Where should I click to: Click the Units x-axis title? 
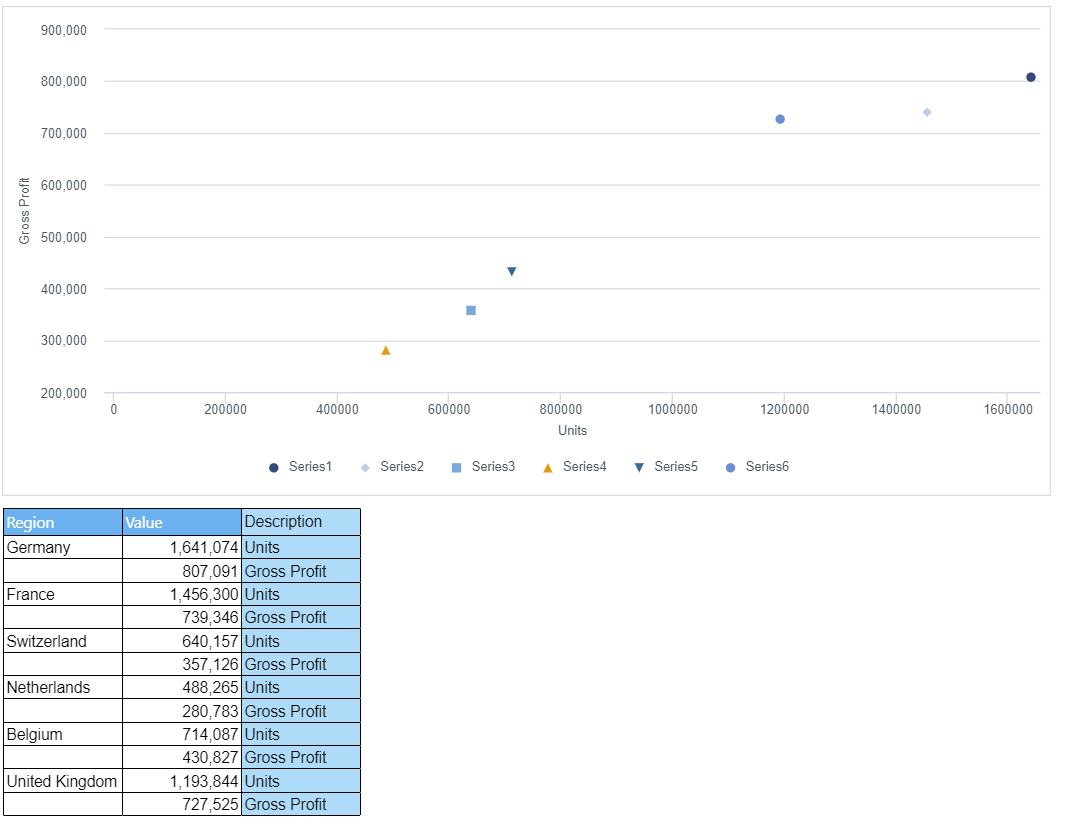tap(572, 430)
